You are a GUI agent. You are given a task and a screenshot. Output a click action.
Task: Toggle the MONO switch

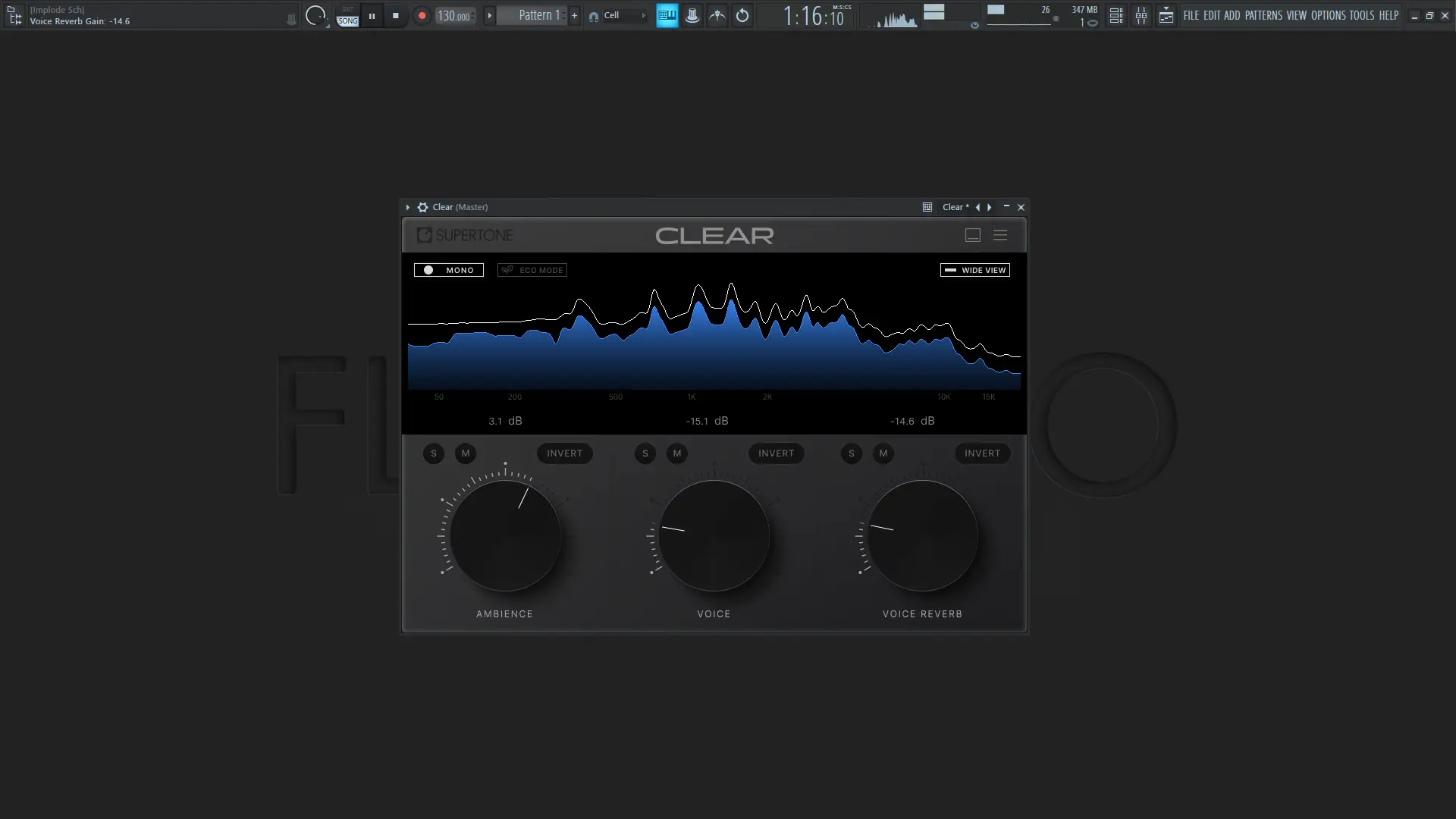tap(449, 270)
